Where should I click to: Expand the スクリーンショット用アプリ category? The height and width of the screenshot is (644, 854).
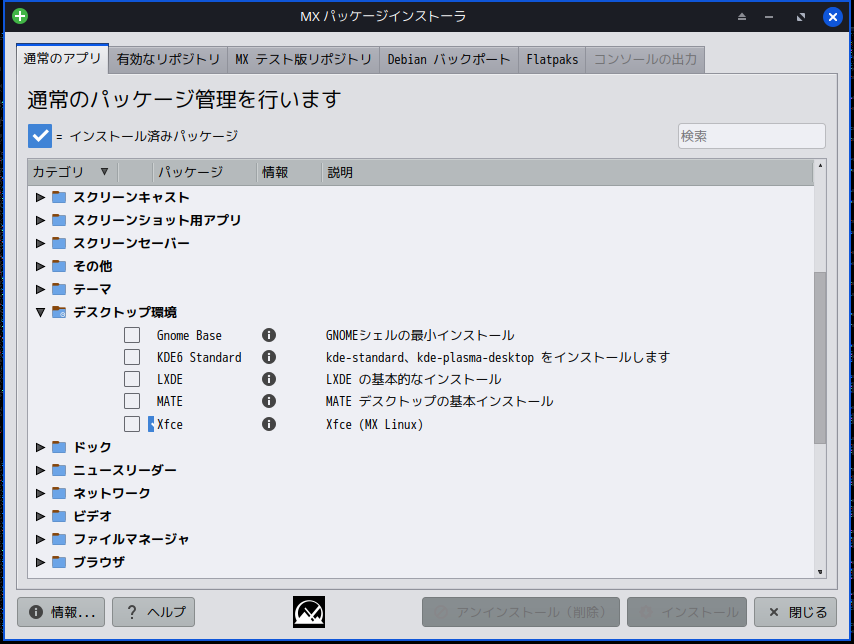click(x=40, y=220)
